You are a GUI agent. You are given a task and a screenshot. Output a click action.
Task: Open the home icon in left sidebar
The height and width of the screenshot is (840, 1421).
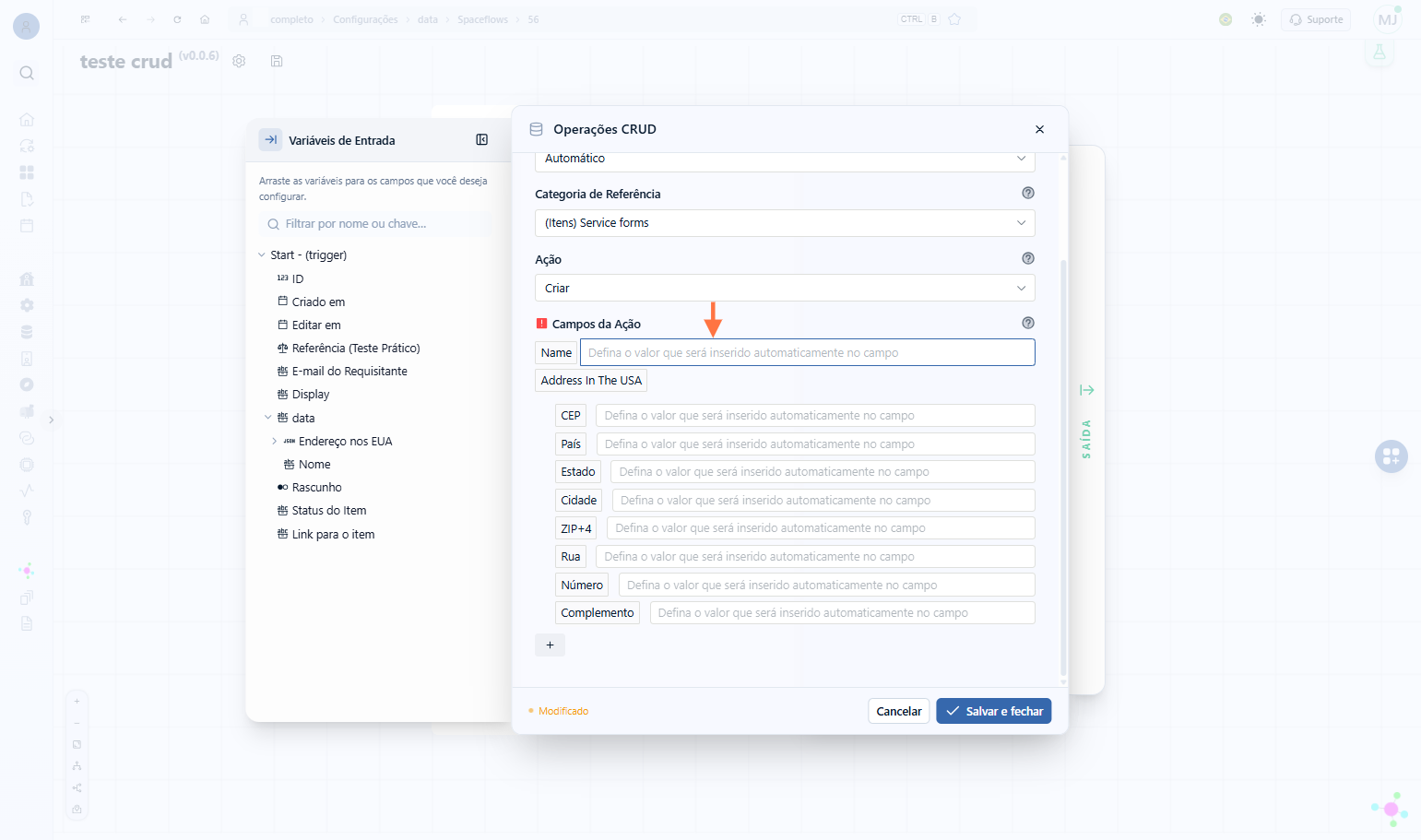27,120
